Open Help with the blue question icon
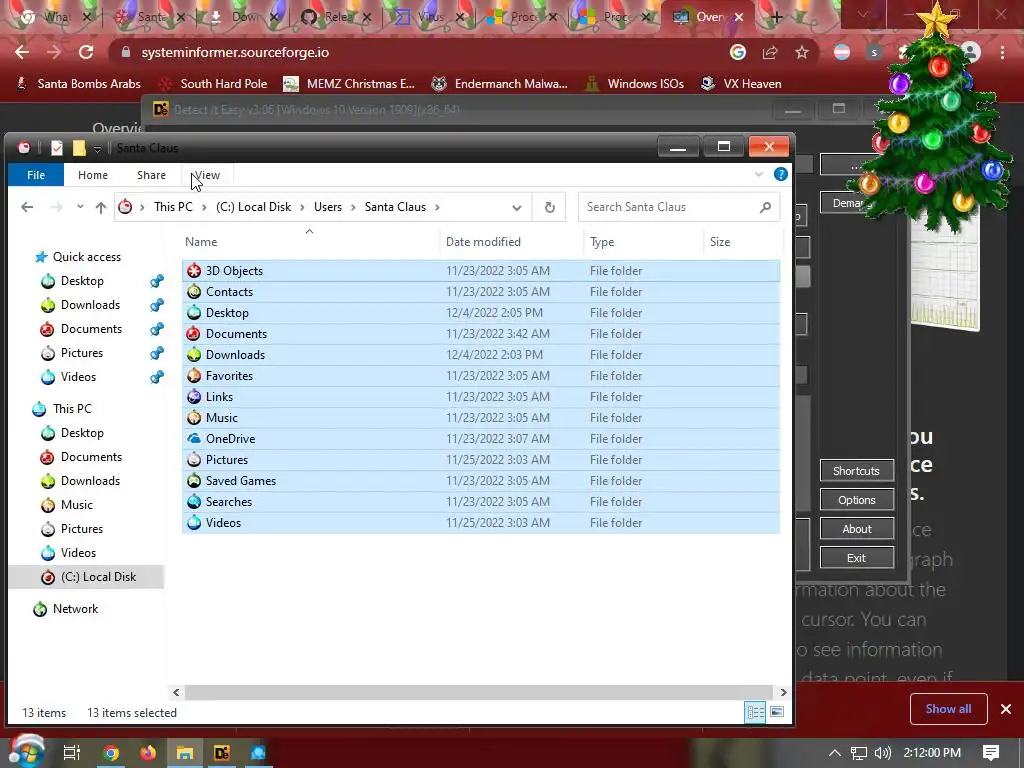This screenshot has height=768, width=1024. pos(780,174)
